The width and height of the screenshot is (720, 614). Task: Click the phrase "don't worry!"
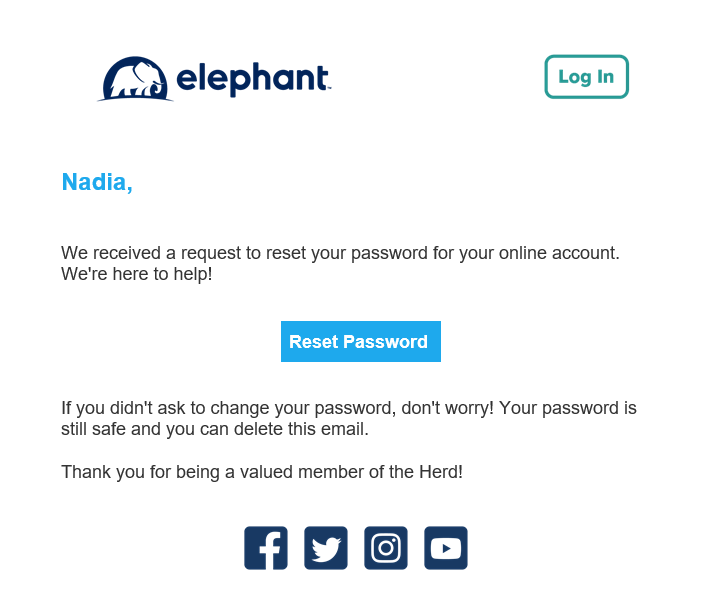coord(448,408)
